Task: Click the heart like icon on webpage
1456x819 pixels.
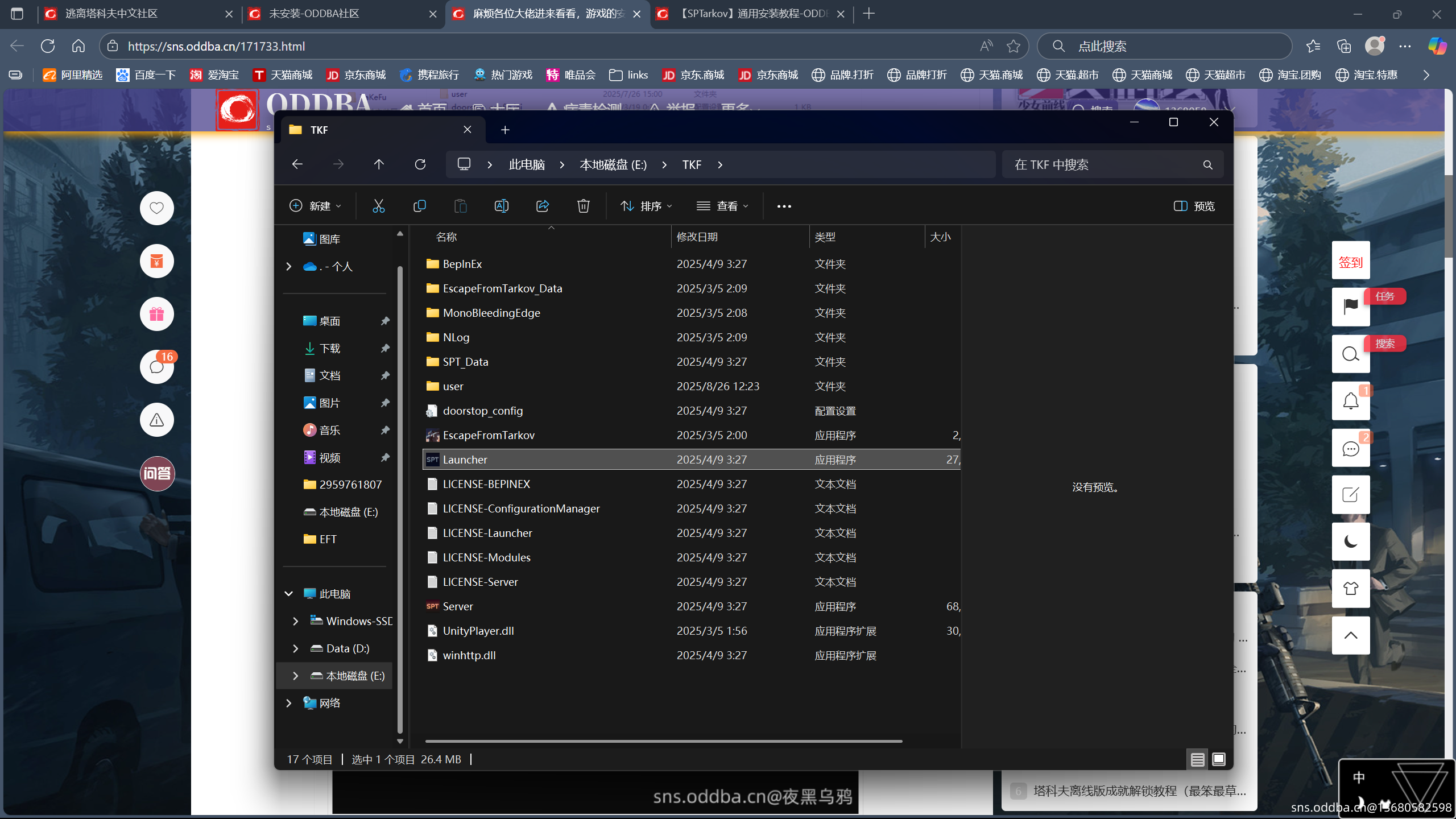Action: pyautogui.click(x=157, y=208)
